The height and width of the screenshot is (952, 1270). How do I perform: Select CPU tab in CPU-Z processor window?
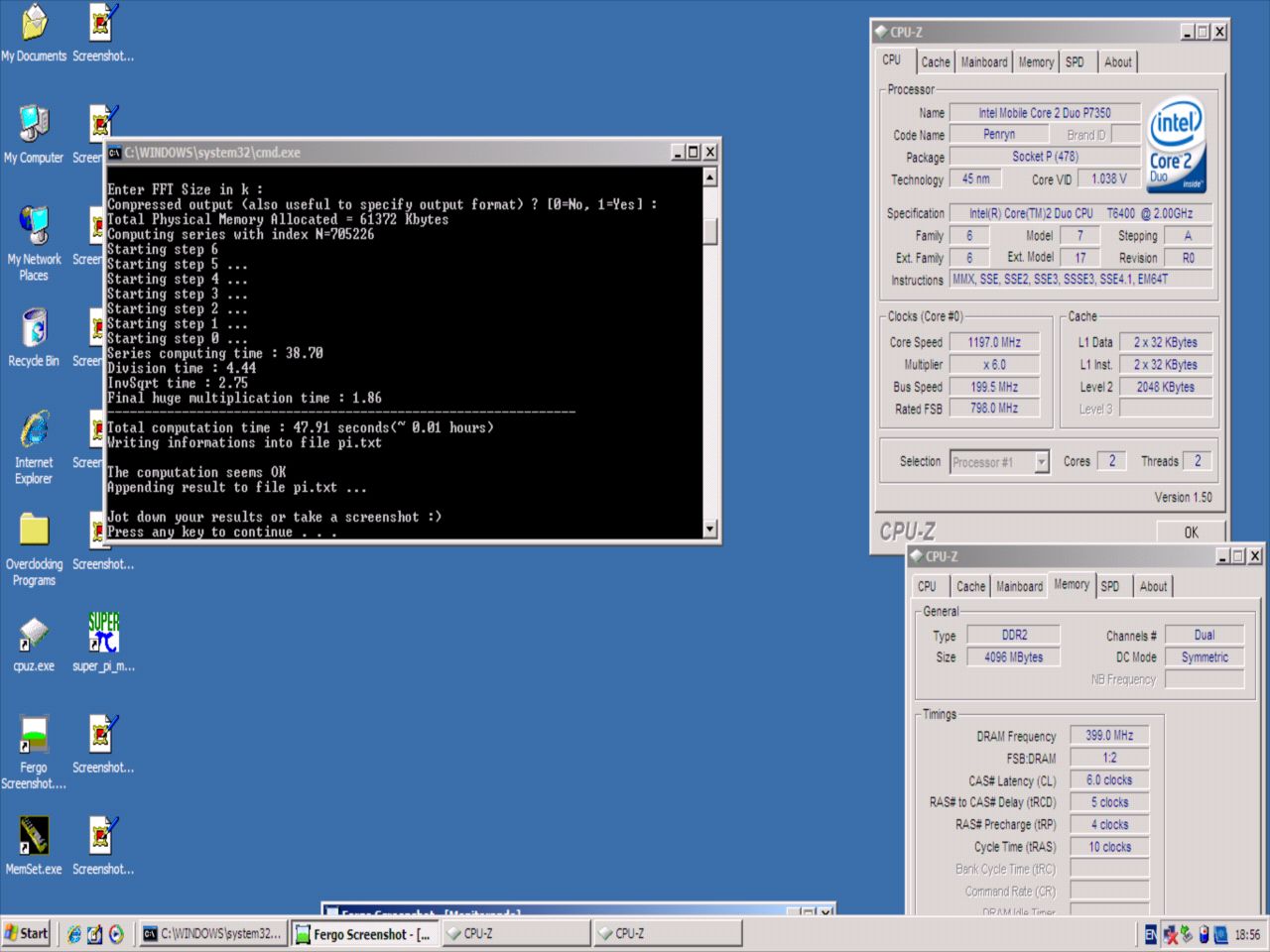tap(892, 59)
